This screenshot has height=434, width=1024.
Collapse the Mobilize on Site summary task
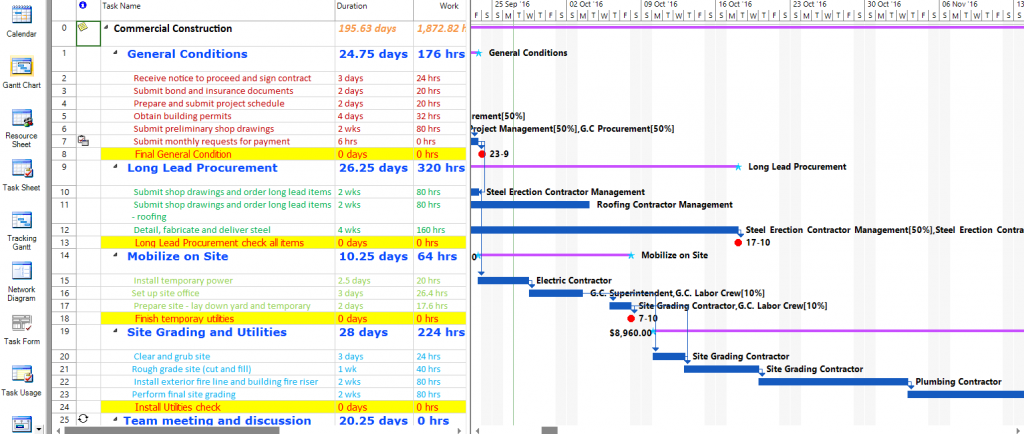[x=118, y=256]
